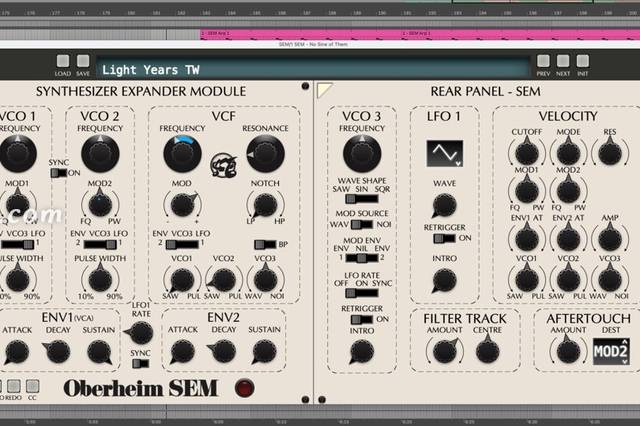The width and height of the screenshot is (640, 426).
Task: Click the CC button at bottom left
Action: [32, 386]
